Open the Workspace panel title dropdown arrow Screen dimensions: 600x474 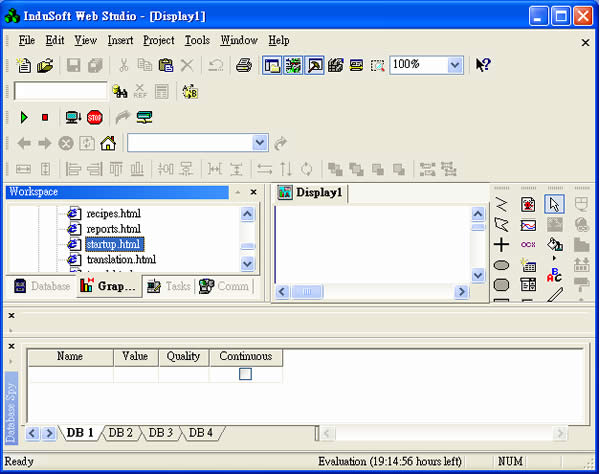(237, 191)
